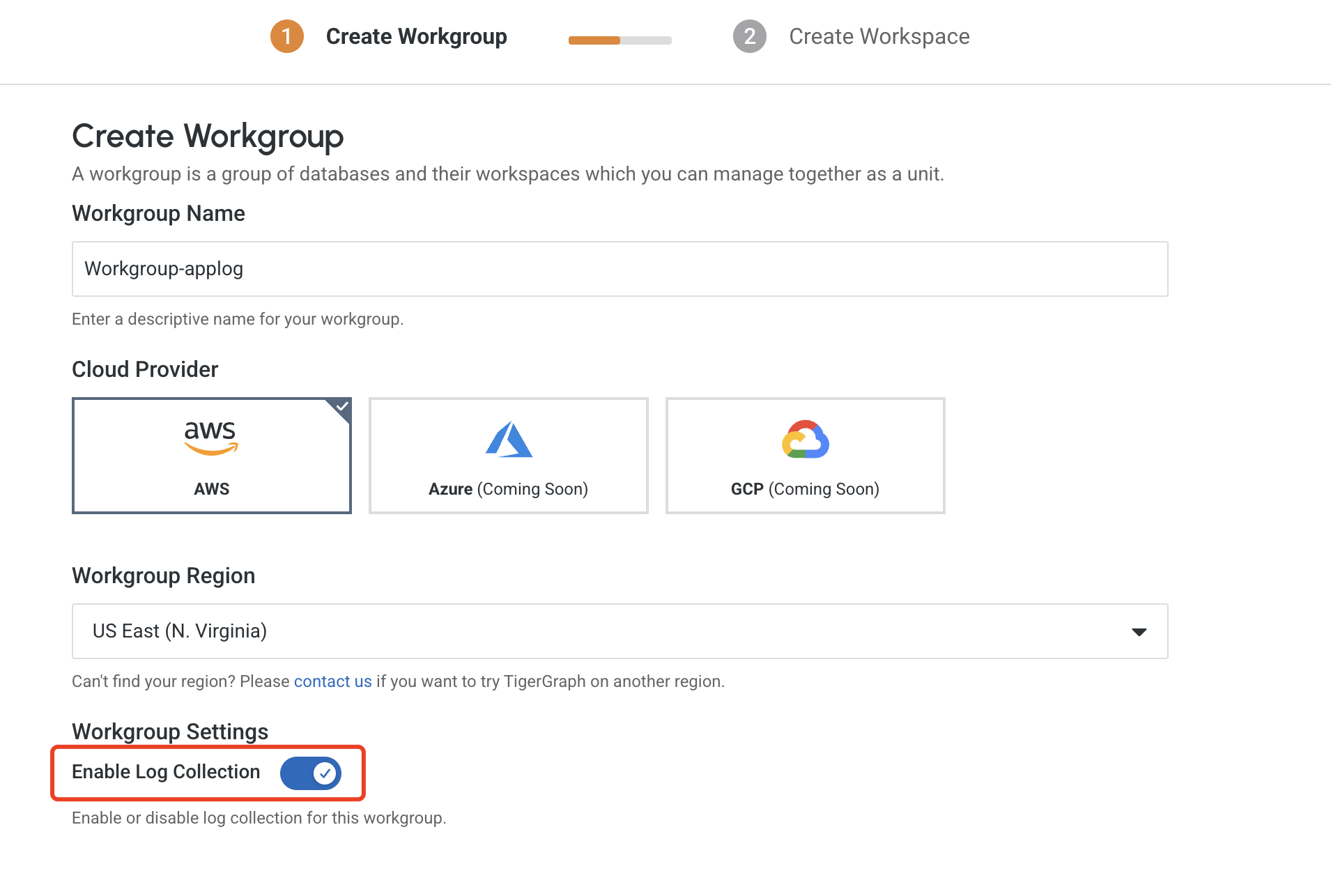
Task: Click the orange progress bar
Action: [x=594, y=40]
